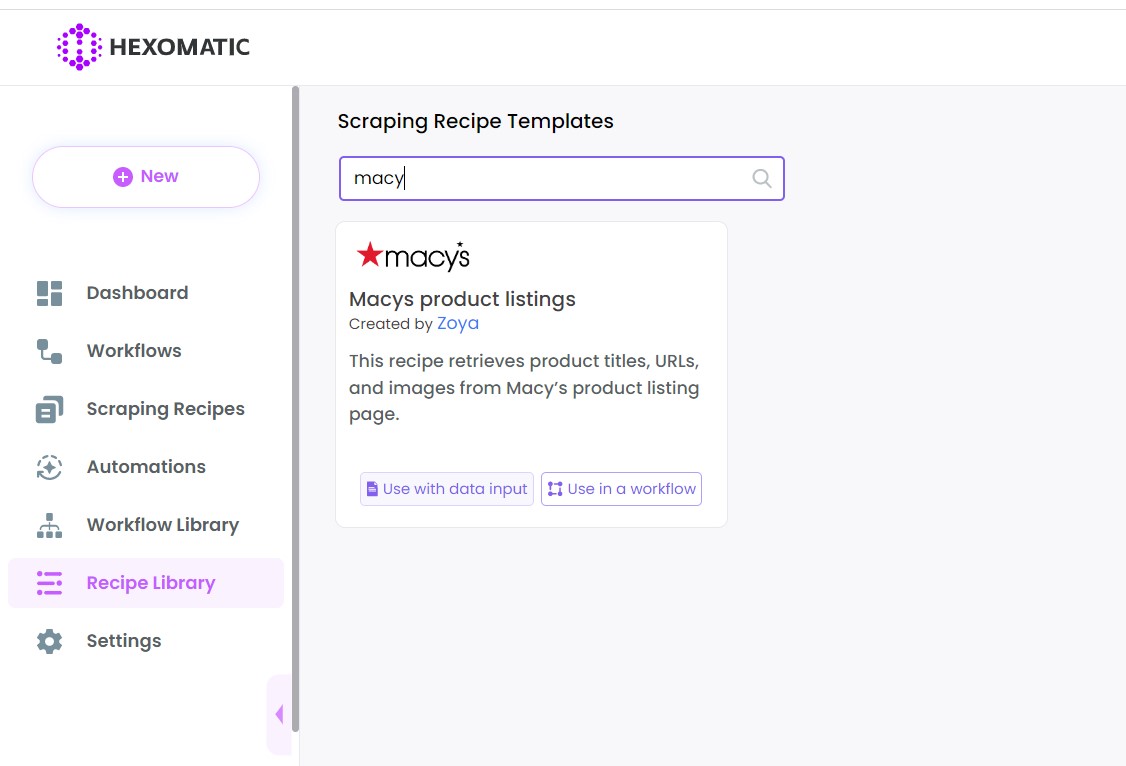Click inside the recipe search field
The image size is (1126, 766).
[550, 177]
